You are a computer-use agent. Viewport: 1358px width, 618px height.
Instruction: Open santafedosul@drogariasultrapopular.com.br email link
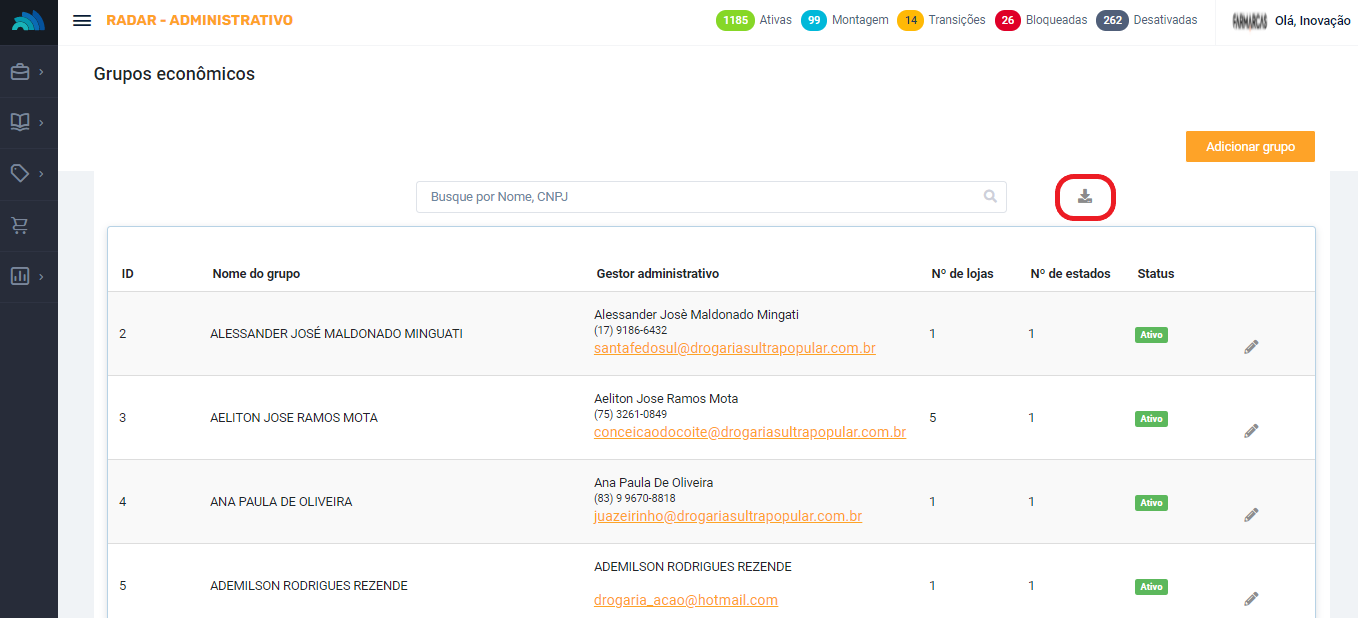[x=734, y=349]
